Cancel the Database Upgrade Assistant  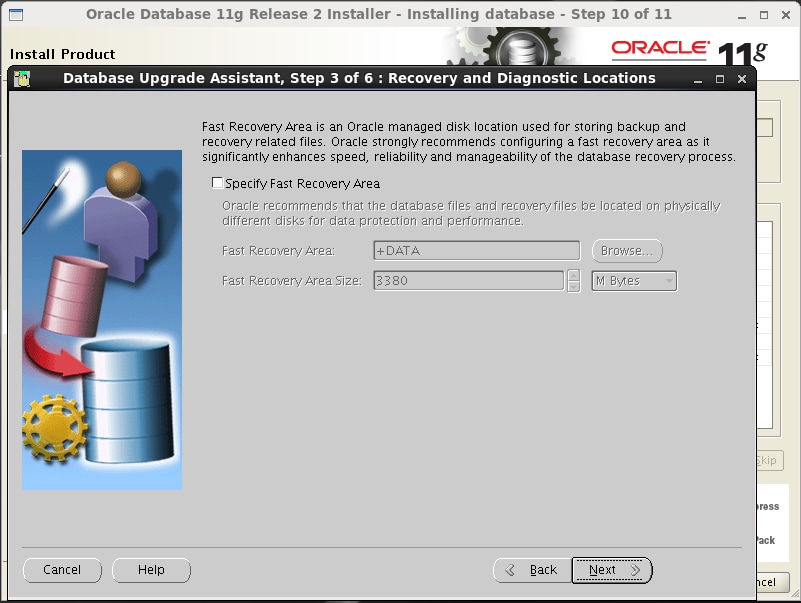(x=62, y=570)
